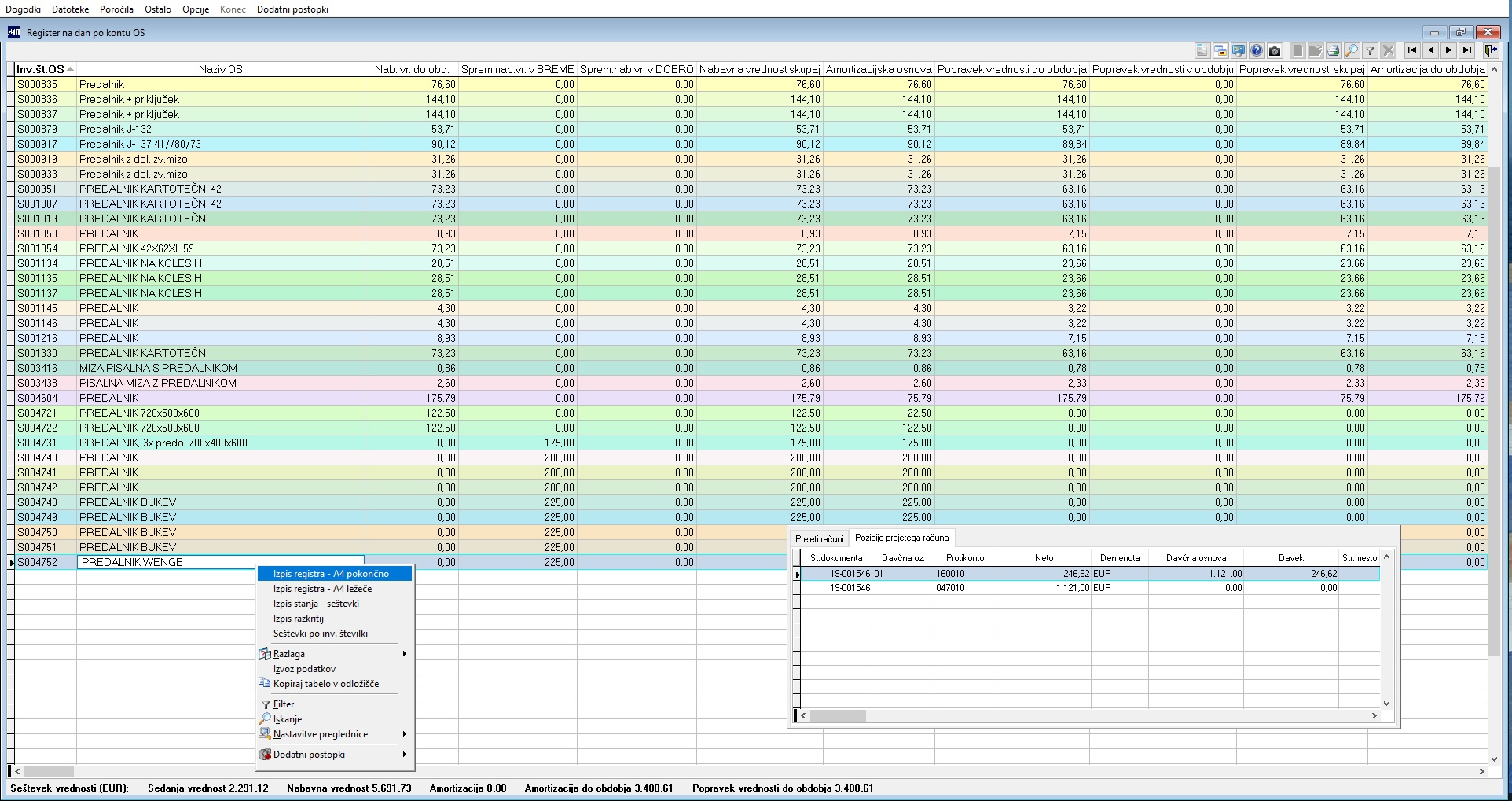Click the 'Davčna osnova' header in invoice panel

1196,558
